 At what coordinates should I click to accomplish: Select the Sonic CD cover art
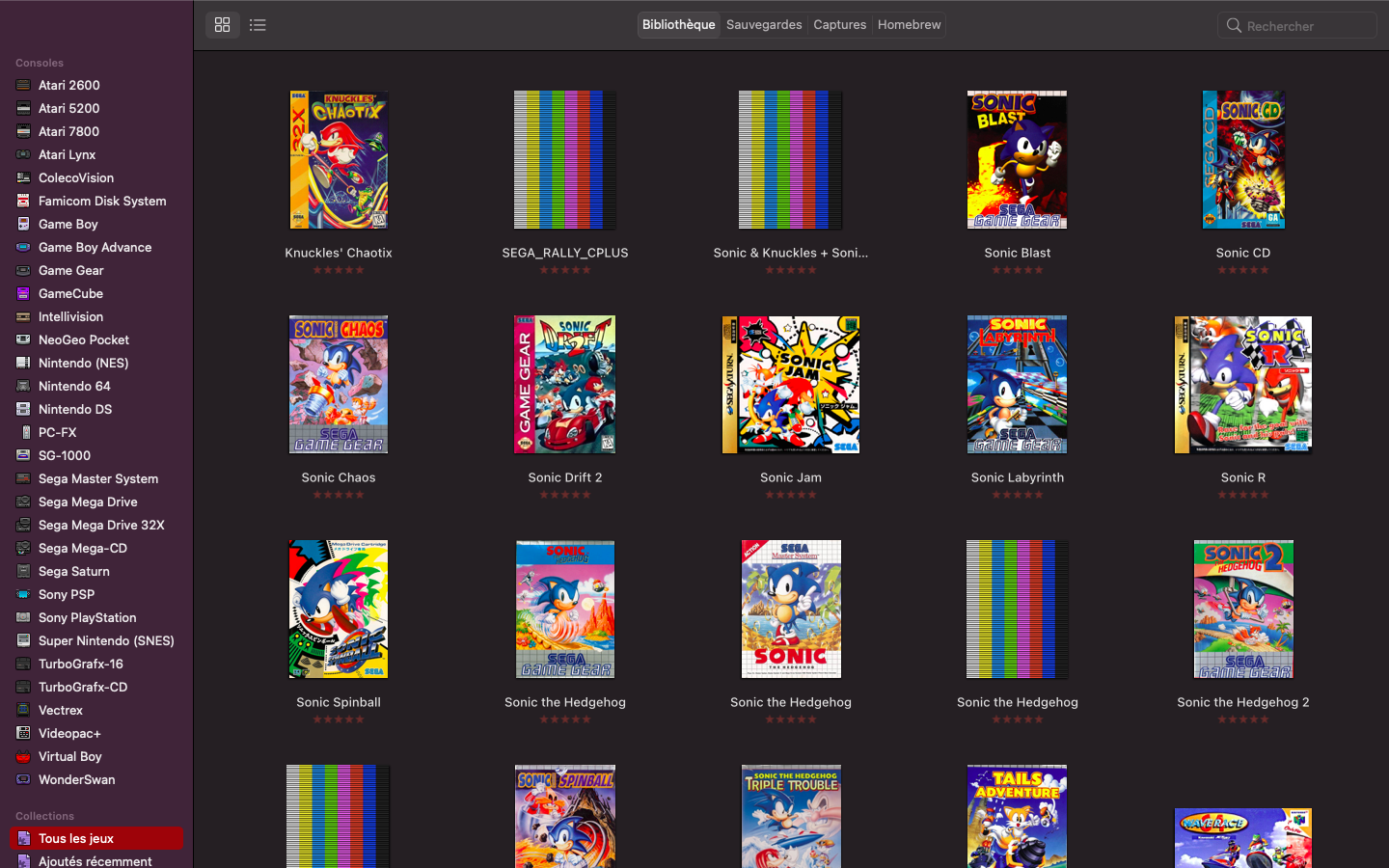tap(1243, 160)
